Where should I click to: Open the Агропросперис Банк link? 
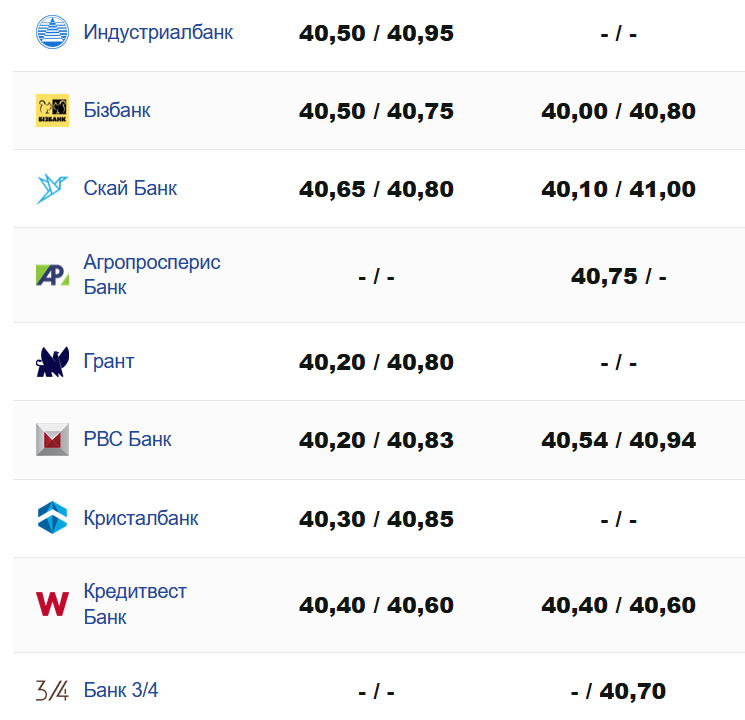(x=152, y=274)
